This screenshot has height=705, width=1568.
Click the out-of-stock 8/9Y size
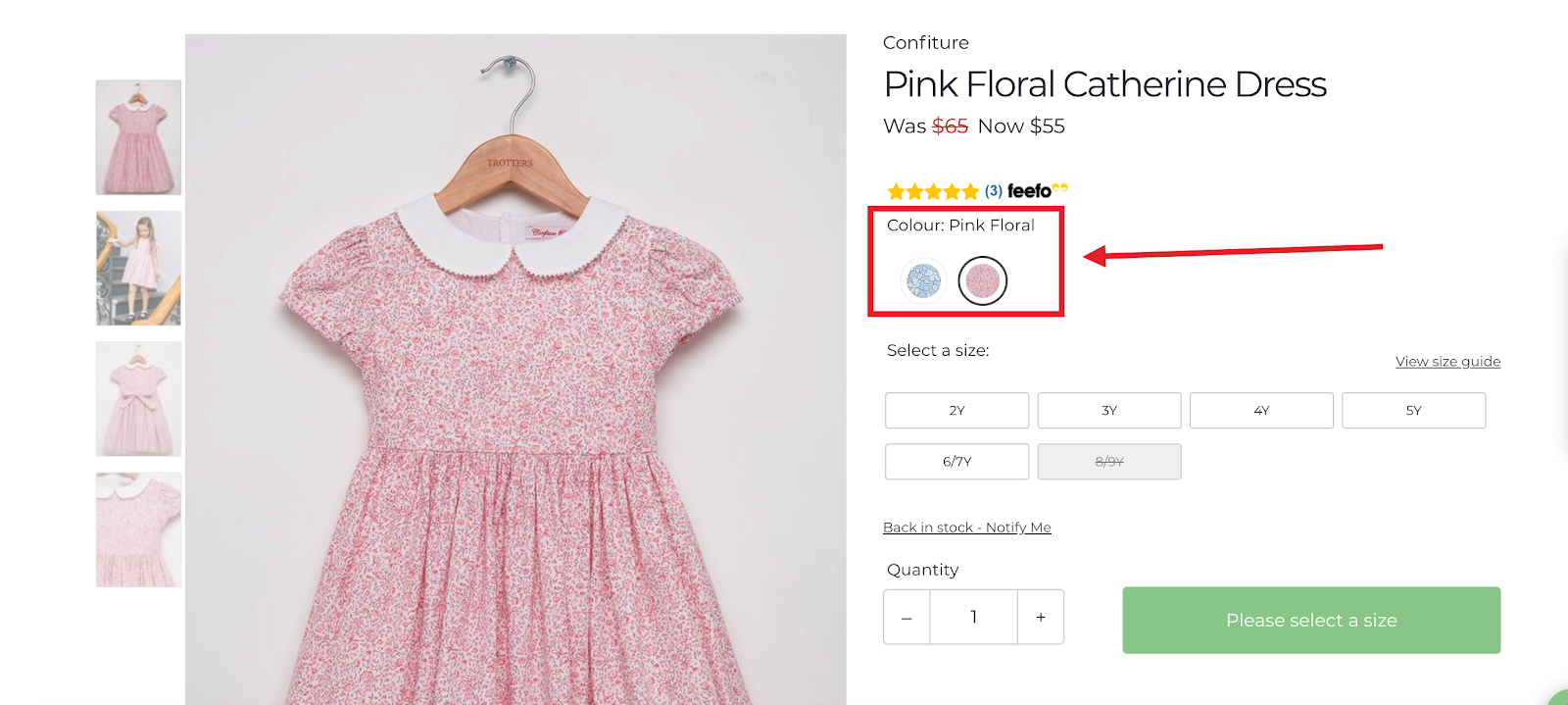point(1108,462)
